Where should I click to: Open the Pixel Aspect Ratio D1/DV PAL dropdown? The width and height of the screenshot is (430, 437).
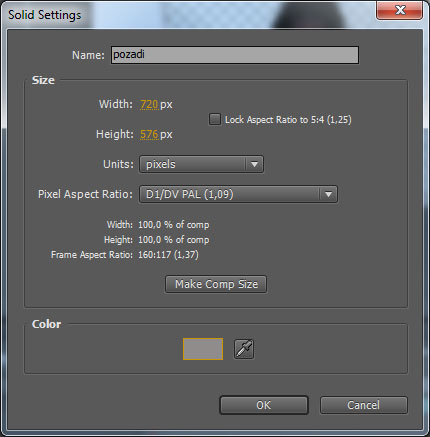[x=238, y=194]
